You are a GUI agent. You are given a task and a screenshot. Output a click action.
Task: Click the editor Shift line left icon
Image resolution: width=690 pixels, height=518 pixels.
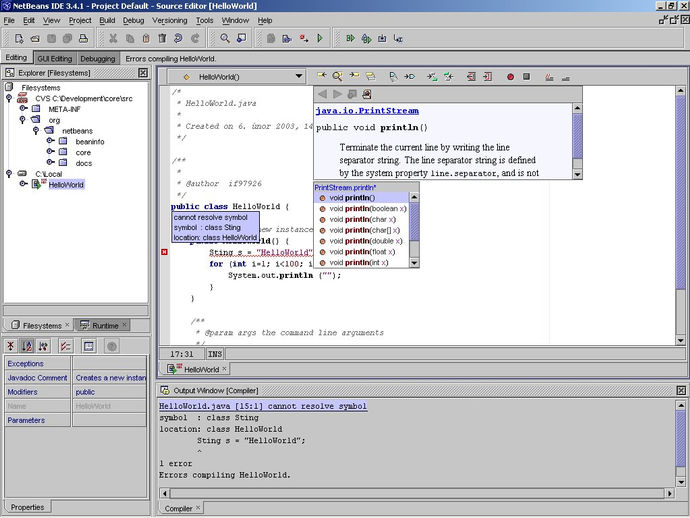click(x=471, y=77)
